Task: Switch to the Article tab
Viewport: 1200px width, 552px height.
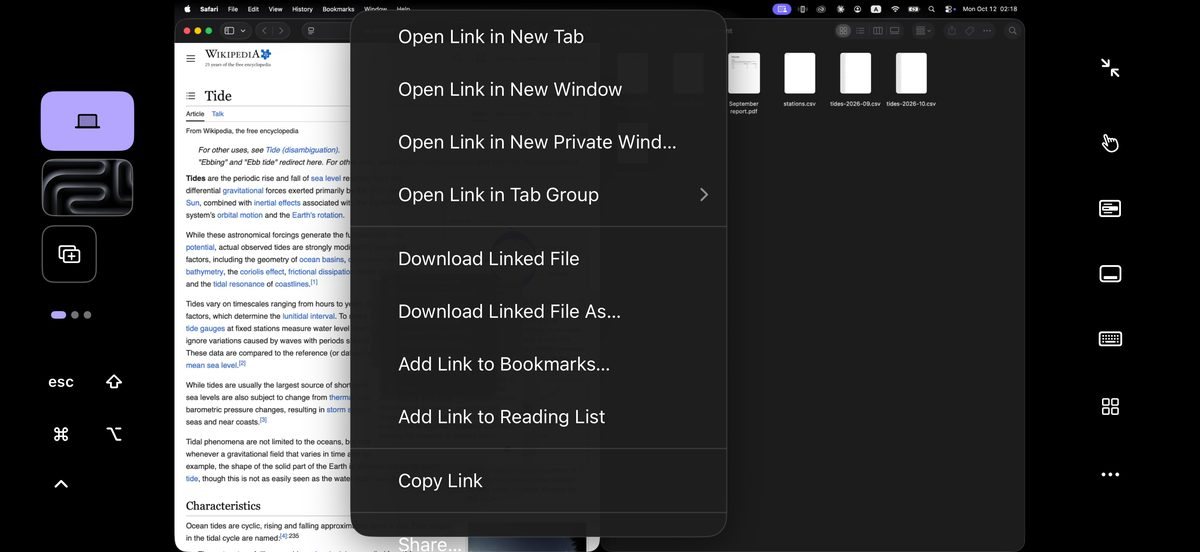Action: (x=195, y=114)
